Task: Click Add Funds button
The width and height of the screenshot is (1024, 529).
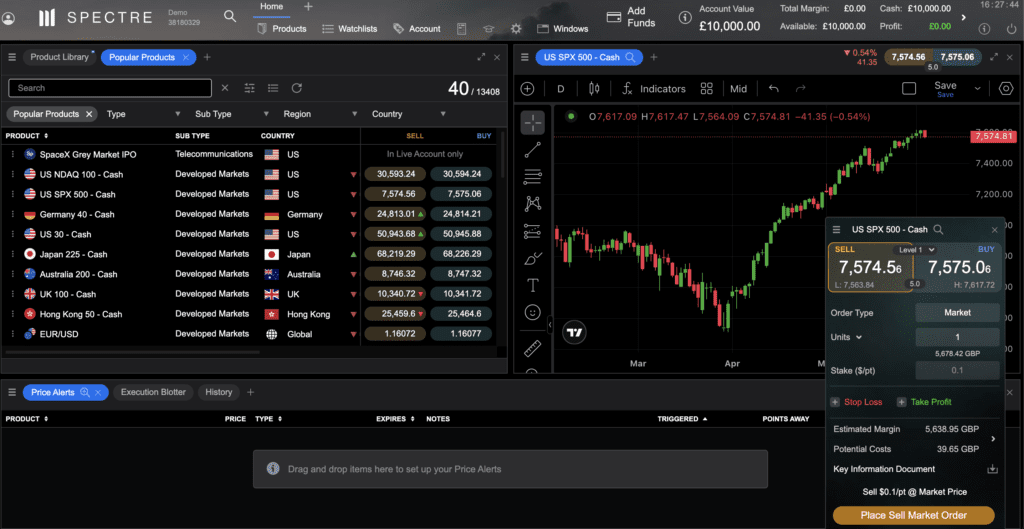Action: click(x=632, y=17)
